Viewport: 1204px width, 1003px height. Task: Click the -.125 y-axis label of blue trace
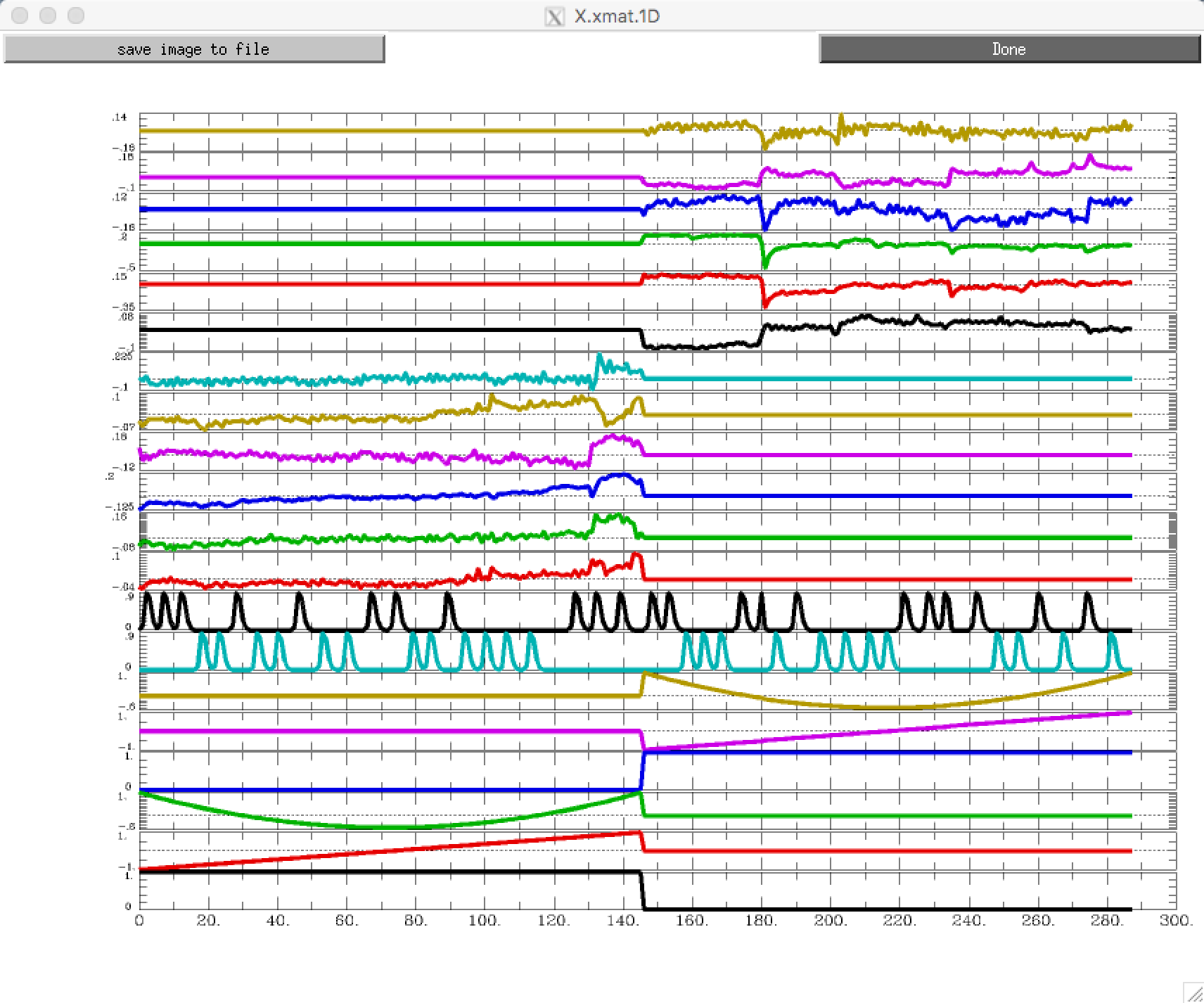(x=120, y=506)
